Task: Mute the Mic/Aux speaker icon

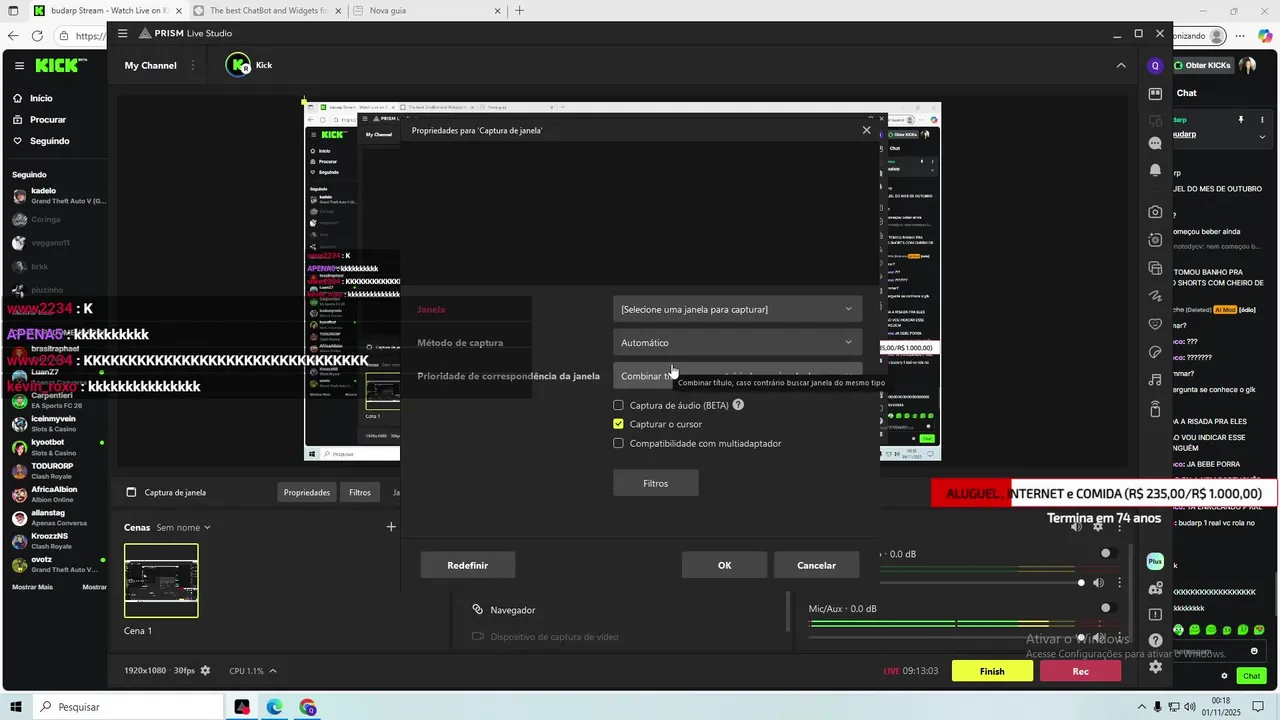Action: (x=1098, y=637)
